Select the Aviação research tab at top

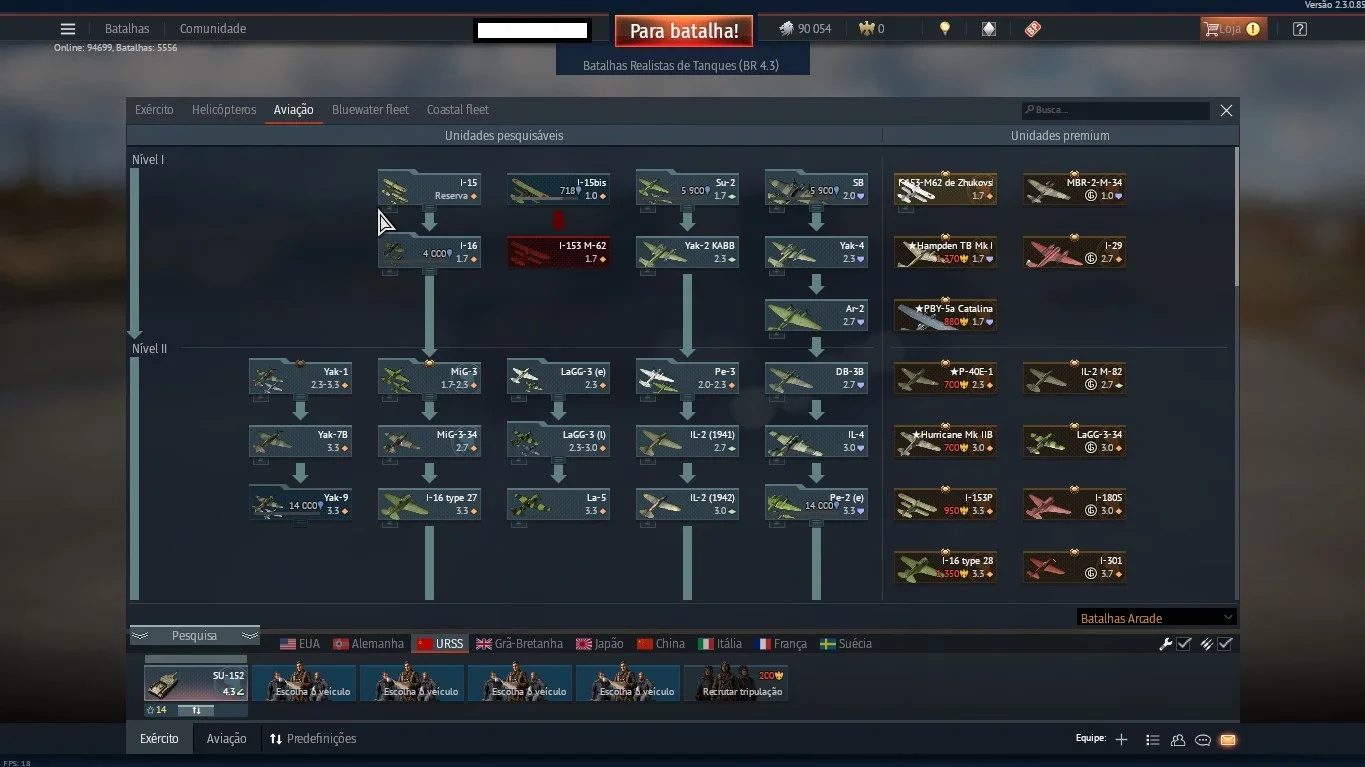[x=293, y=110]
